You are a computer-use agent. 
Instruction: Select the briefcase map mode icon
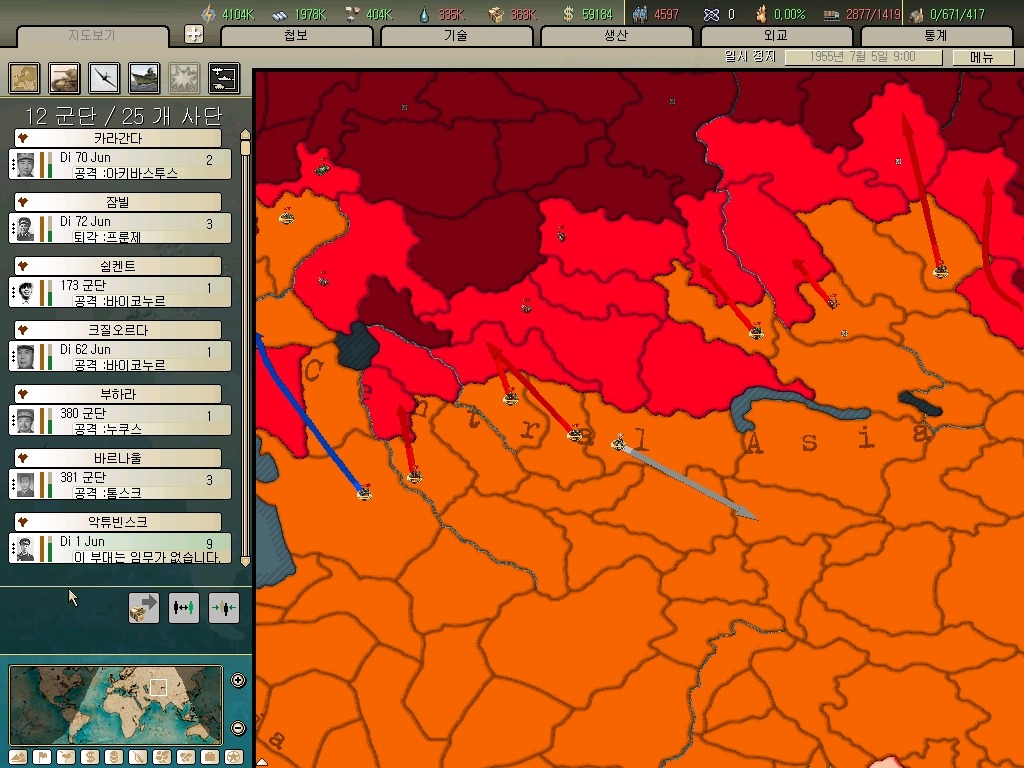pos(210,756)
